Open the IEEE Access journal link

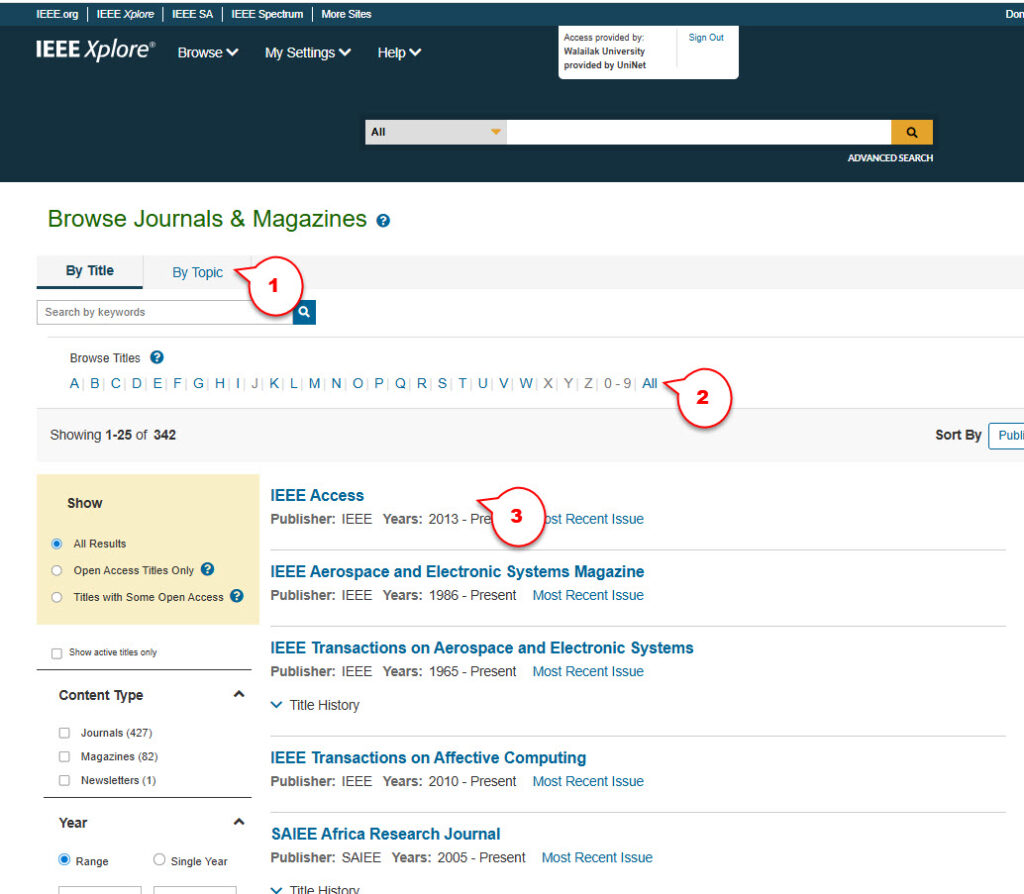pyautogui.click(x=317, y=495)
